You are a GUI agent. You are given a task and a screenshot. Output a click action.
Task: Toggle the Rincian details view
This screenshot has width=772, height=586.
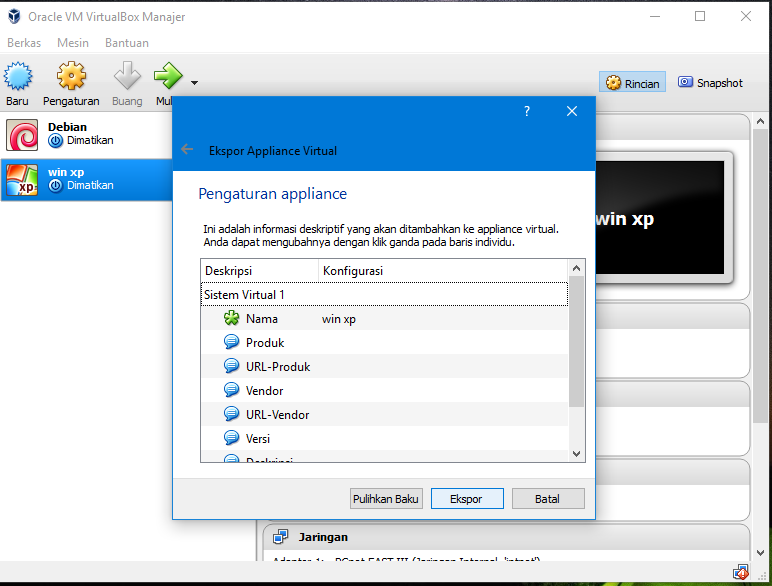632,83
